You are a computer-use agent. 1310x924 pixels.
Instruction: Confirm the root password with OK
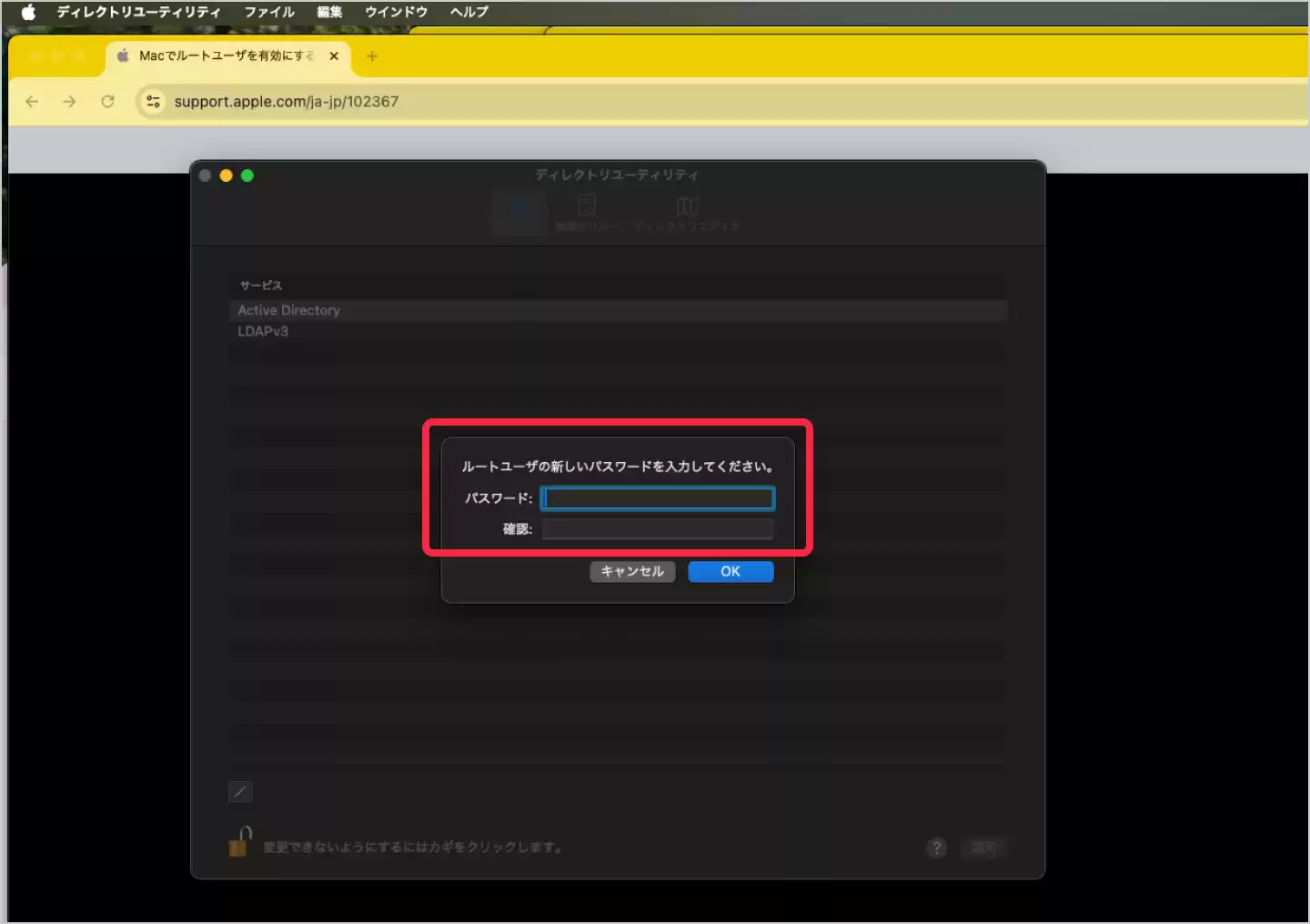731,571
